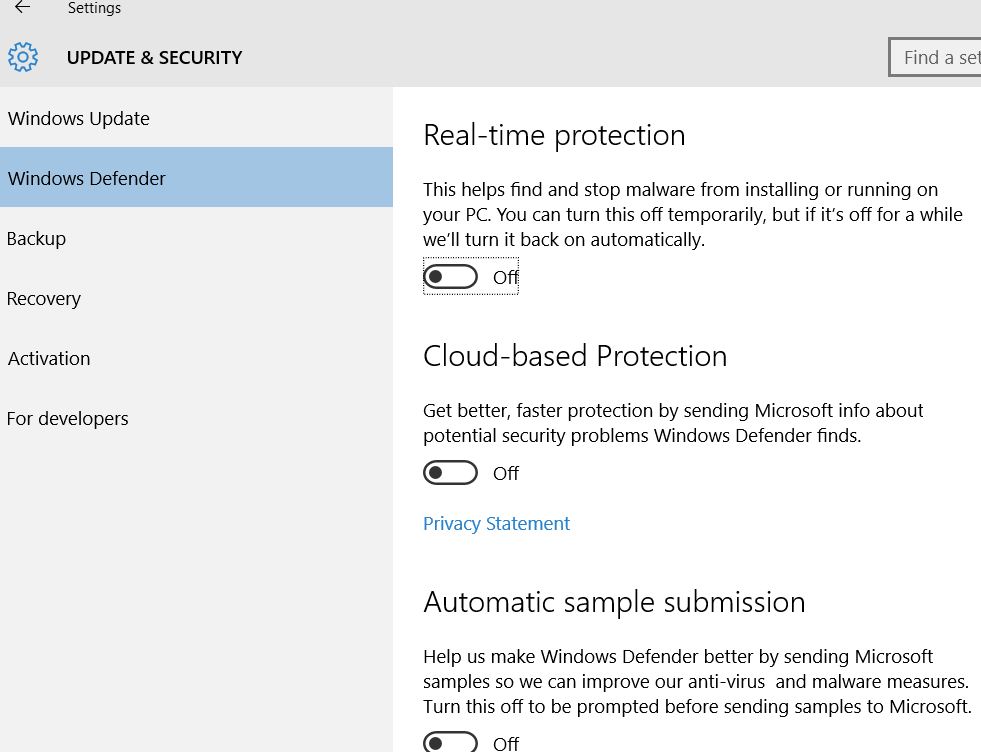Switch to the Activation page
The width and height of the screenshot is (981, 752).
click(x=196, y=358)
